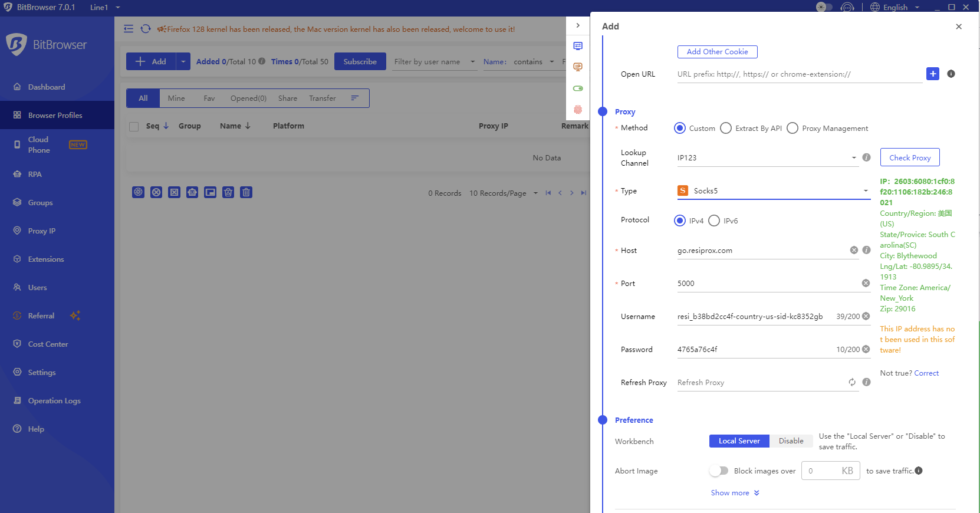This screenshot has width=980, height=513.
Task: Click the language globe icon in the title bar
Action: click(874, 7)
